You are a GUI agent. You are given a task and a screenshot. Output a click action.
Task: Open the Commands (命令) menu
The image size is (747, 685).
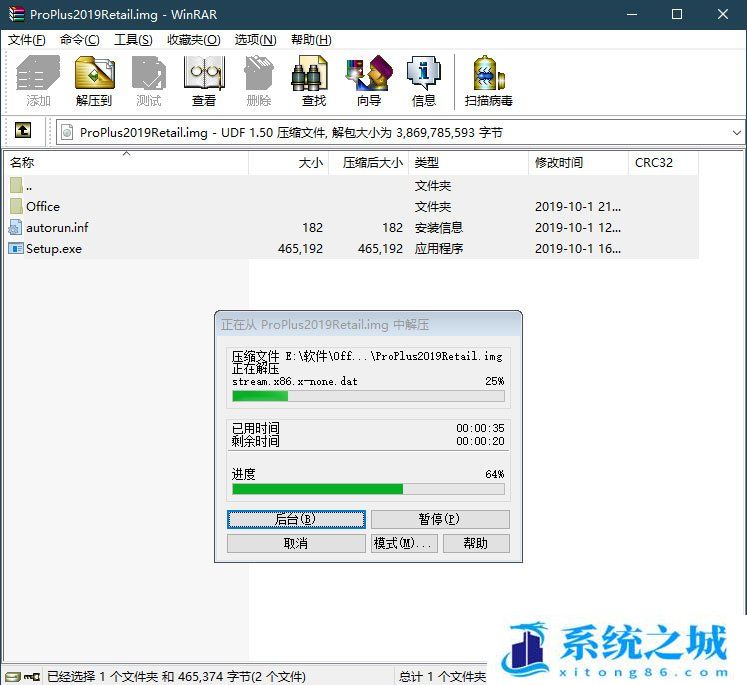pyautogui.click(x=80, y=40)
